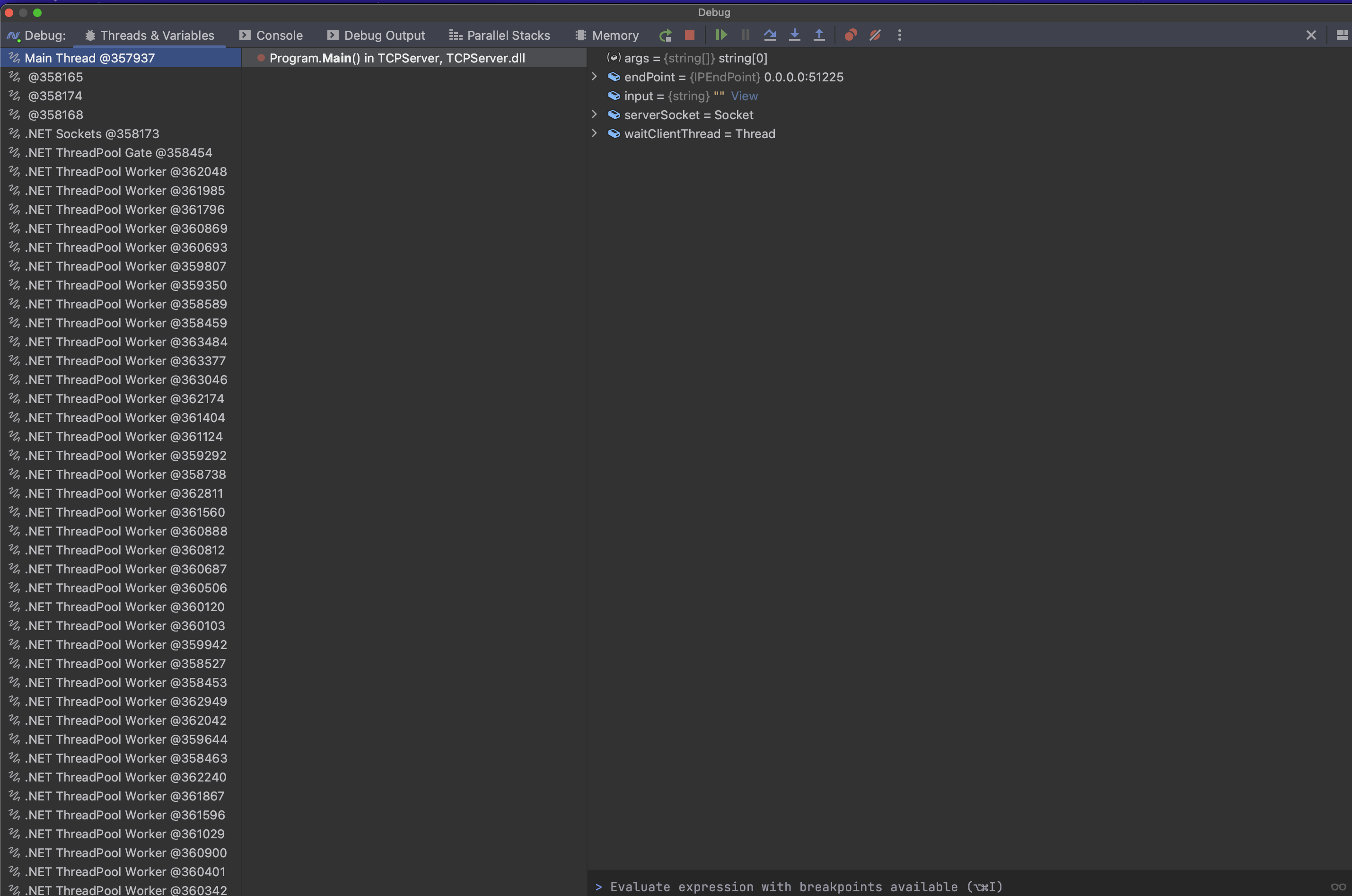Click the Debug tool window icon

point(13,36)
